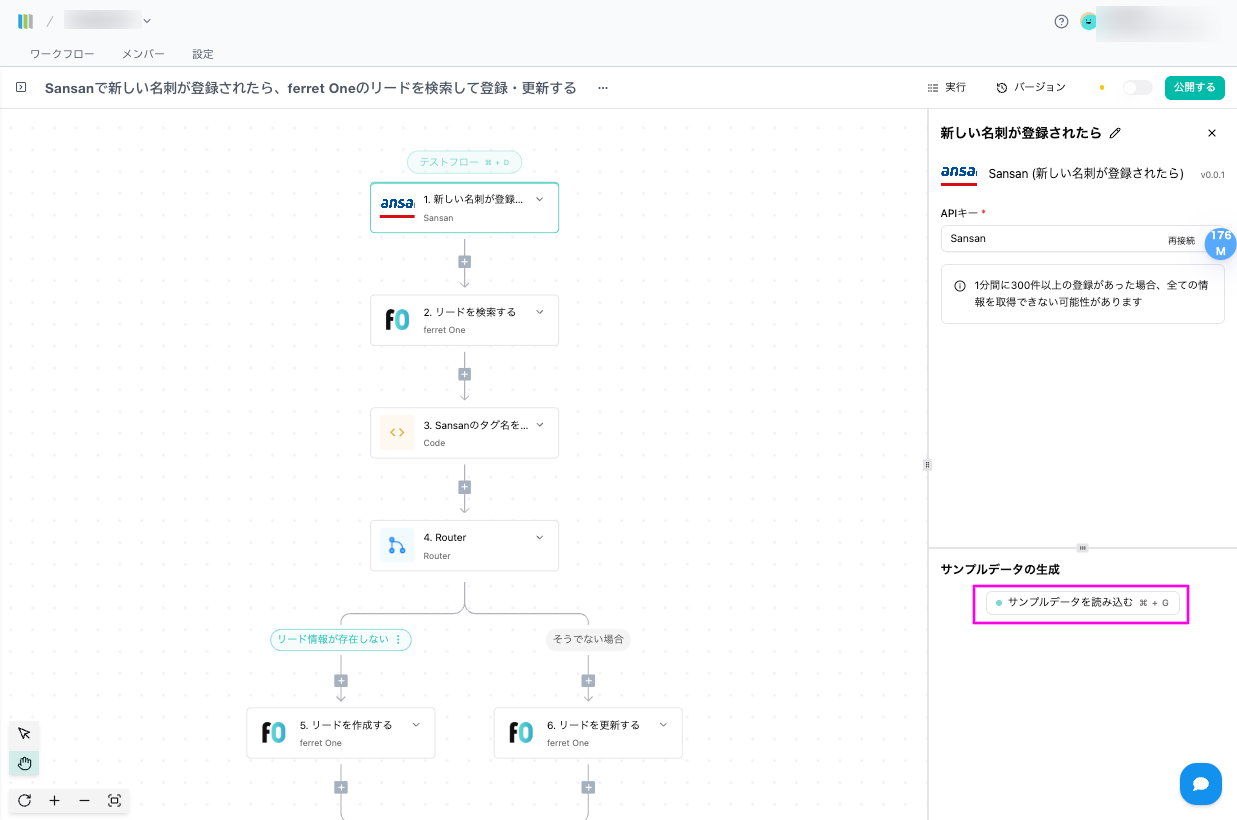1237x820 pixels.
Task: Click the zoom in plus icon
Action: coord(54,801)
